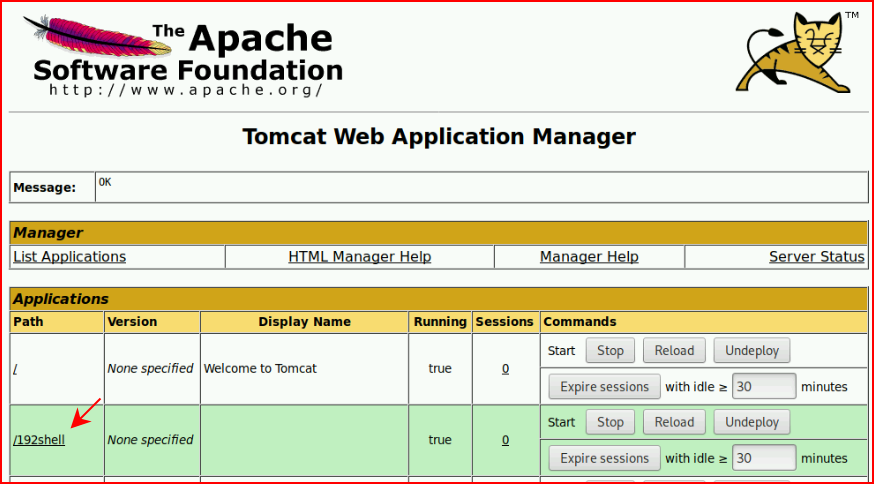The width and height of the screenshot is (874, 484).
Task: Open the /192shell application link
Action: click(39, 440)
